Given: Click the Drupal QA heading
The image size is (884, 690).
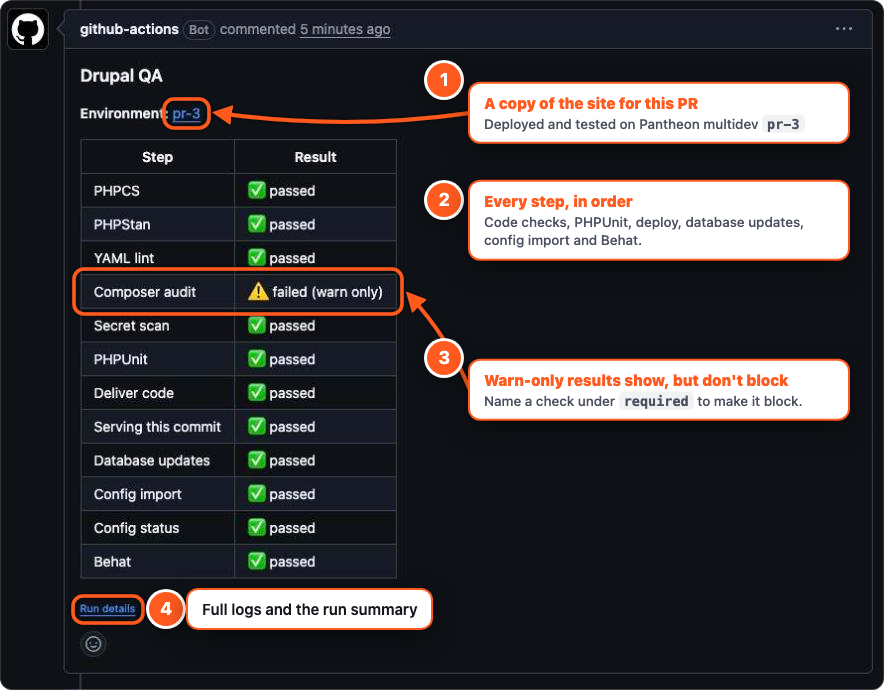Looking at the screenshot, I should pyautogui.click(x=121, y=76).
